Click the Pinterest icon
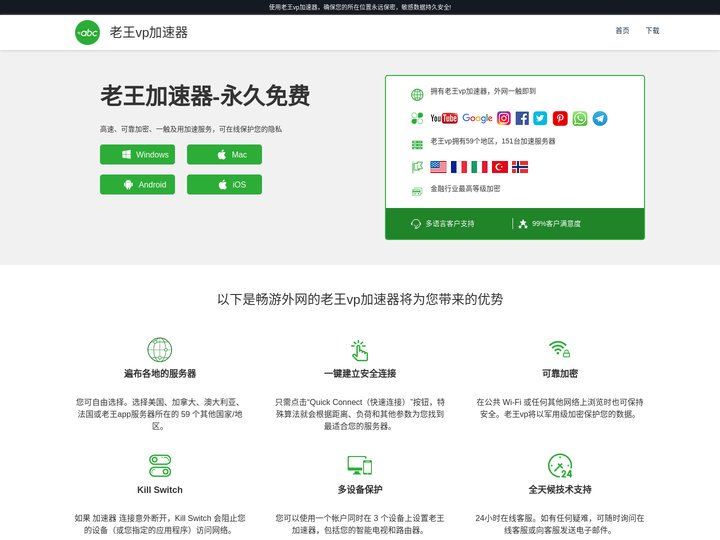Screen dimensions: 720x540 click(560, 118)
